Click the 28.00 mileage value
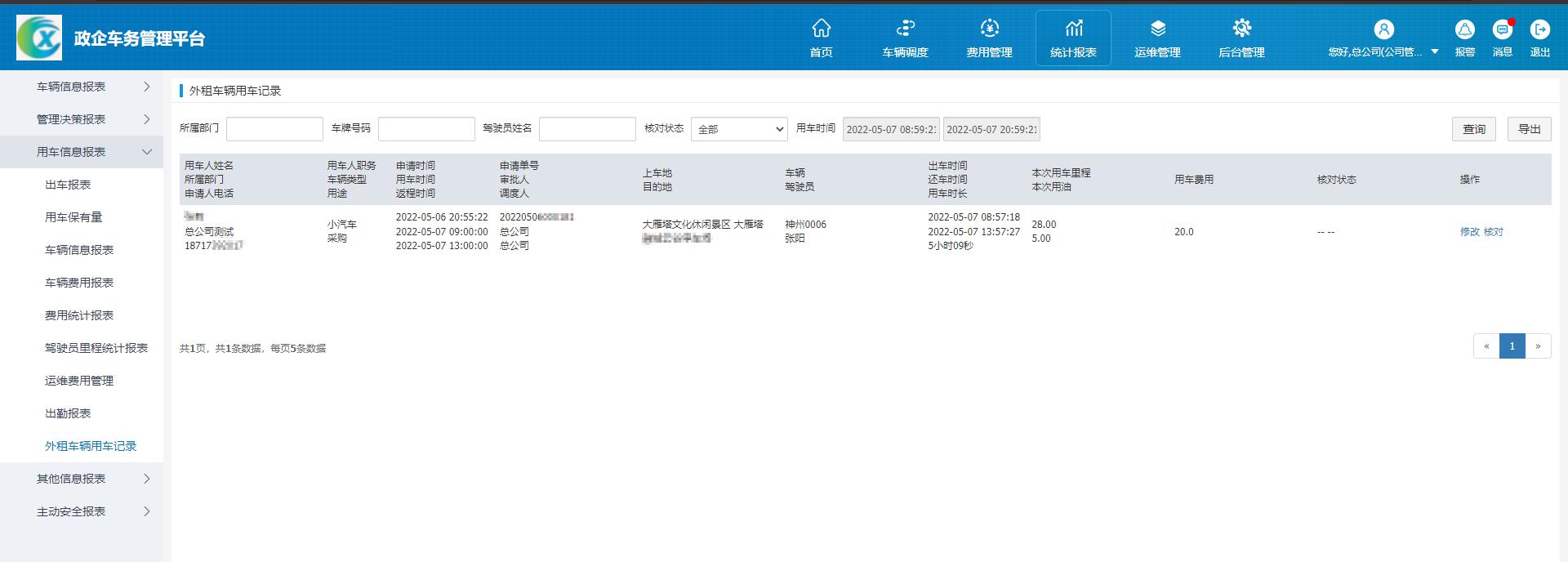The height and width of the screenshot is (562, 1568). click(1044, 225)
